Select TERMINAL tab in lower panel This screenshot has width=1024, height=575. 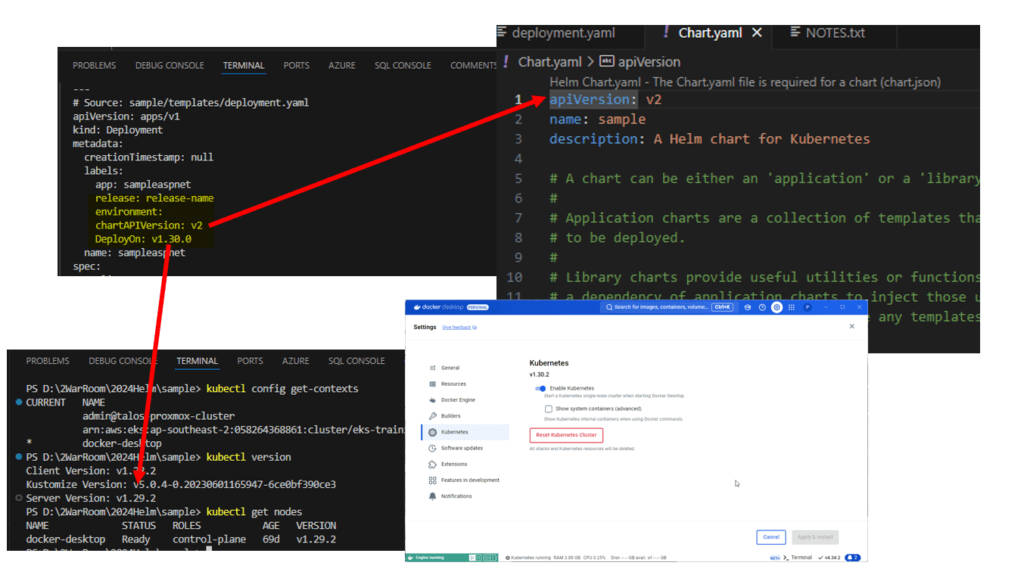(x=197, y=361)
